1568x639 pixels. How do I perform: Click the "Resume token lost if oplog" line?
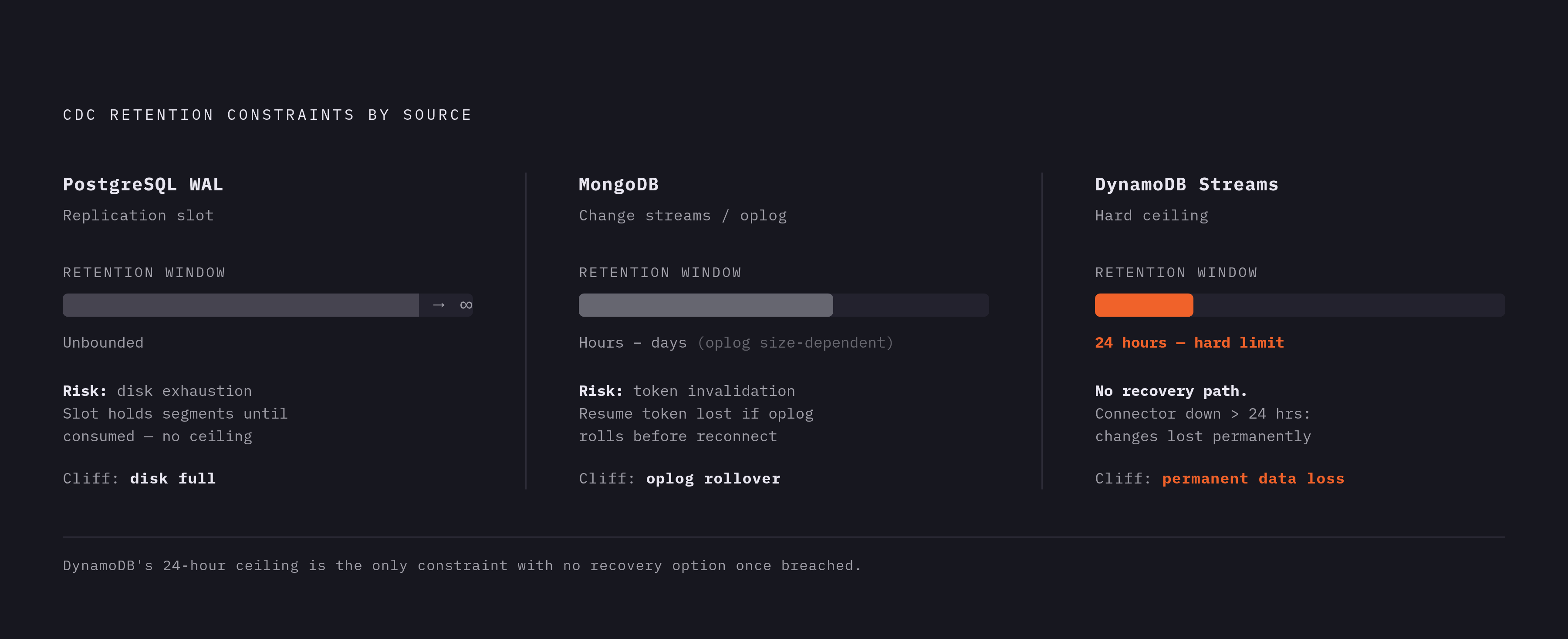tap(696, 414)
